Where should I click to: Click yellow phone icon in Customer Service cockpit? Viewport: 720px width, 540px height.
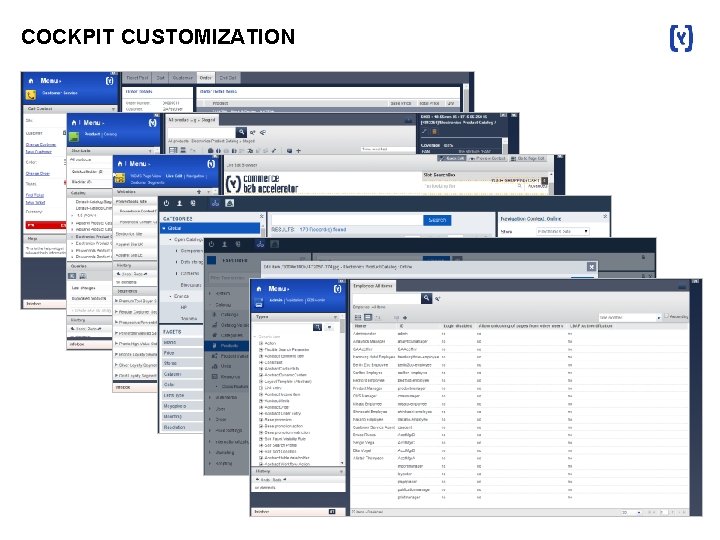31,95
